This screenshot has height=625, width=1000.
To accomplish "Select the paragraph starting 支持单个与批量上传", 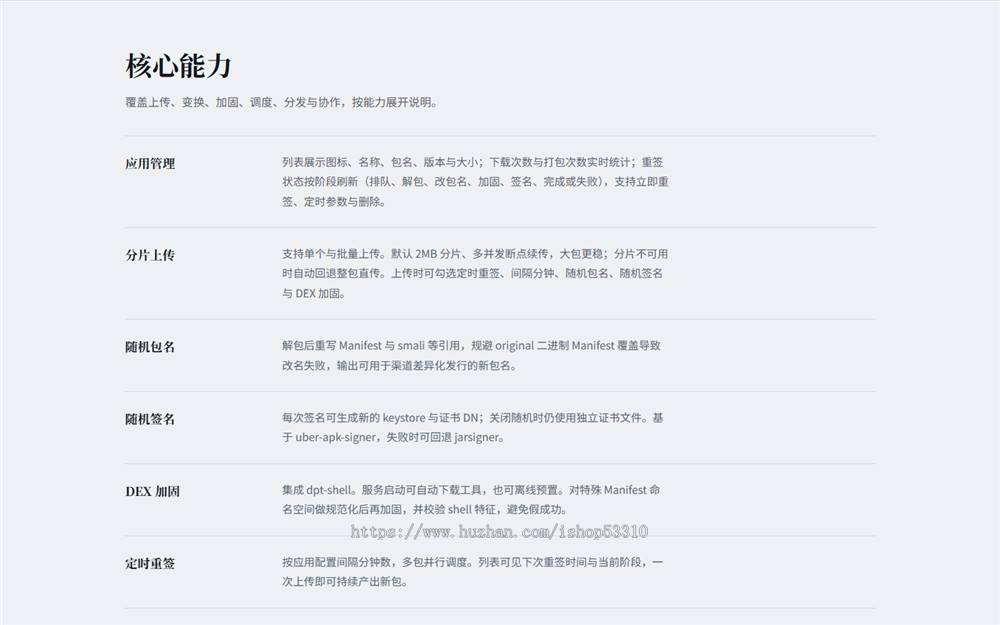I will tap(475, 274).
